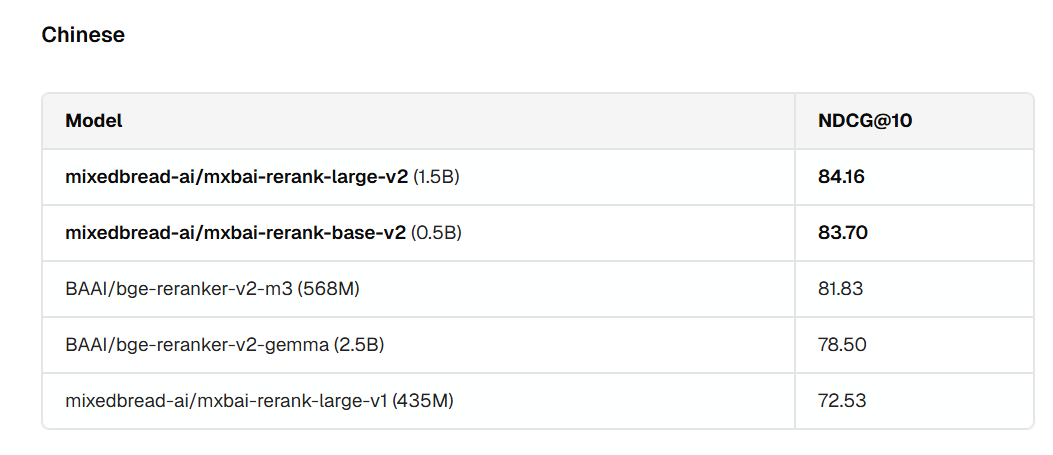The width and height of the screenshot is (1053, 455).
Task: Click the (0.5B) parameter size text
Action: [436, 233]
